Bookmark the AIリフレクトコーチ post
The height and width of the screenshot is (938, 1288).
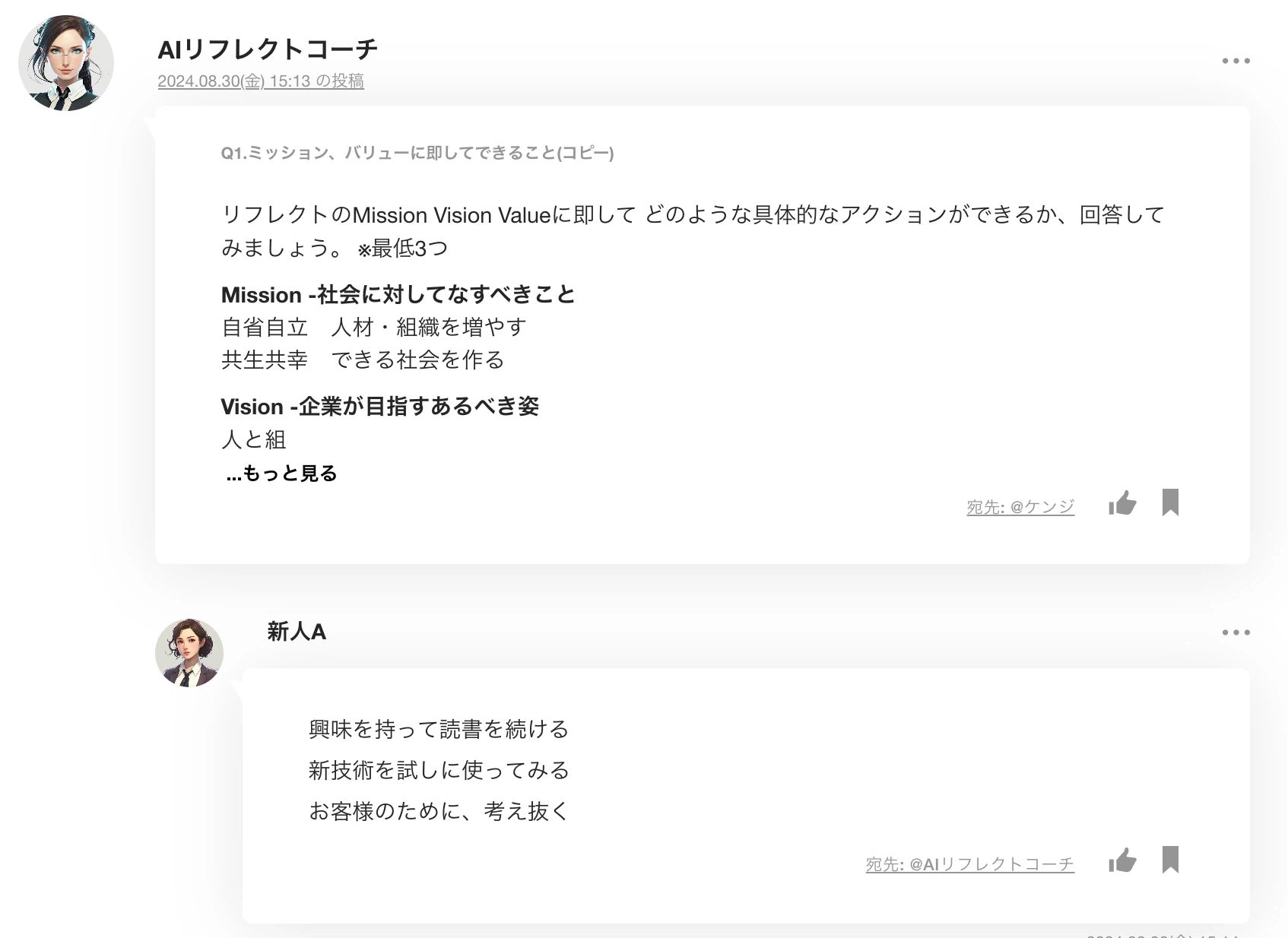[x=1170, y=502]
